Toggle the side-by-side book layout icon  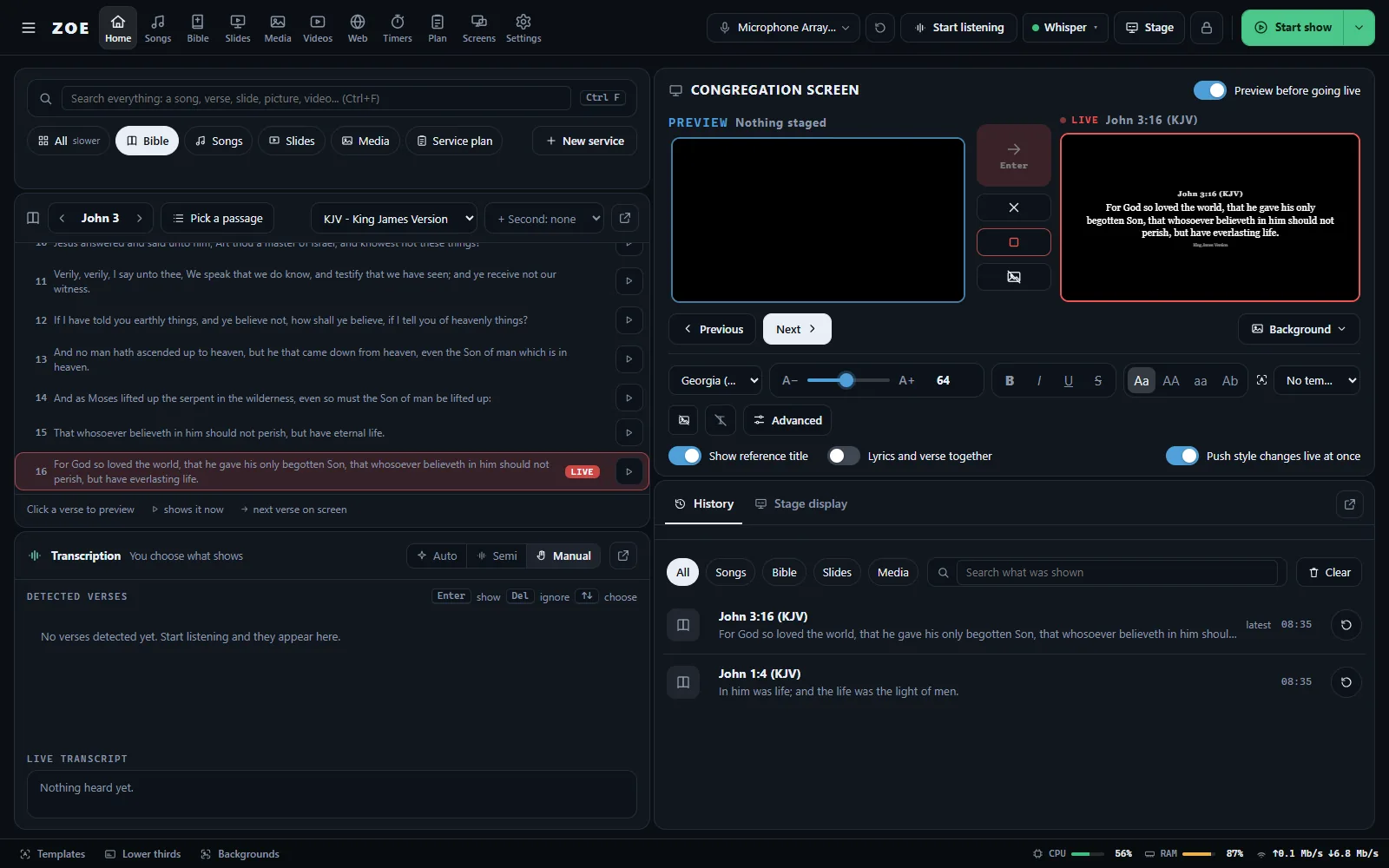coord(33,218)
